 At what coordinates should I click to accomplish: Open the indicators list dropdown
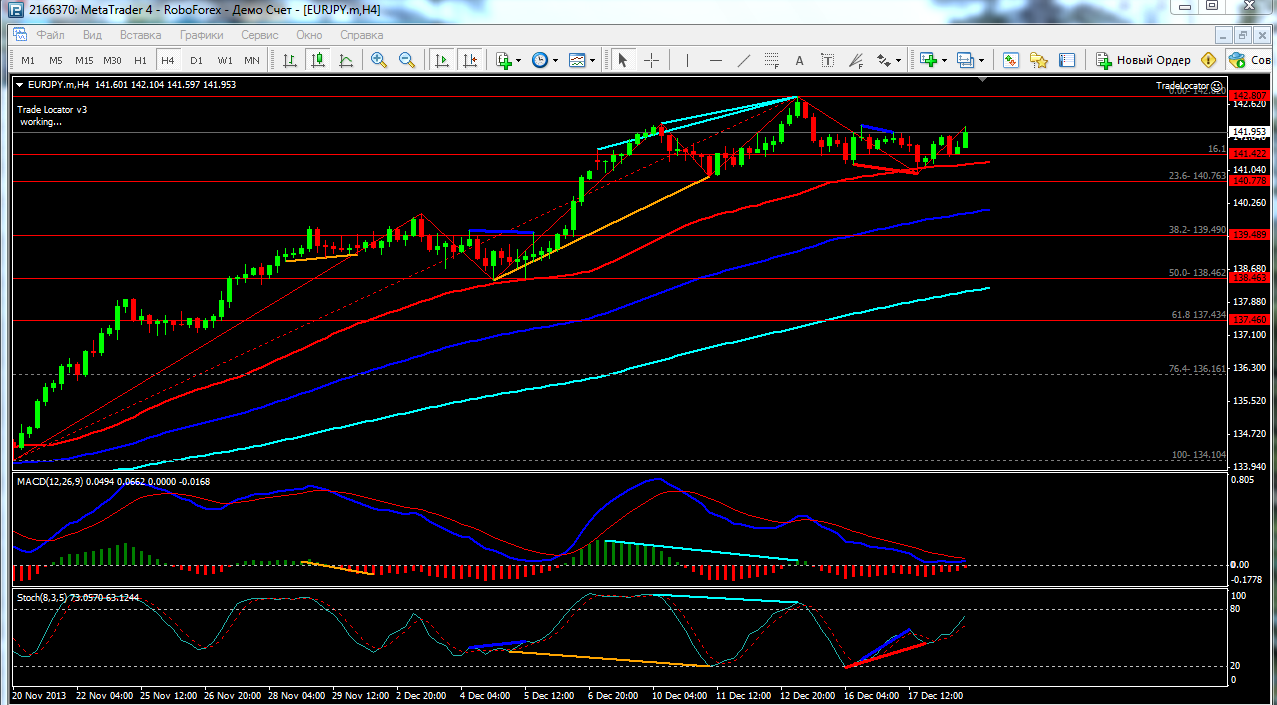tap(508, 60)
